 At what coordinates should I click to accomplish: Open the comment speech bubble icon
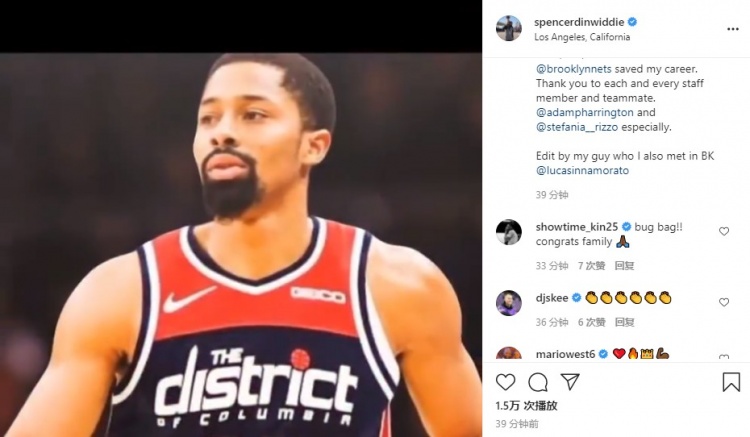tap(538, 382)
